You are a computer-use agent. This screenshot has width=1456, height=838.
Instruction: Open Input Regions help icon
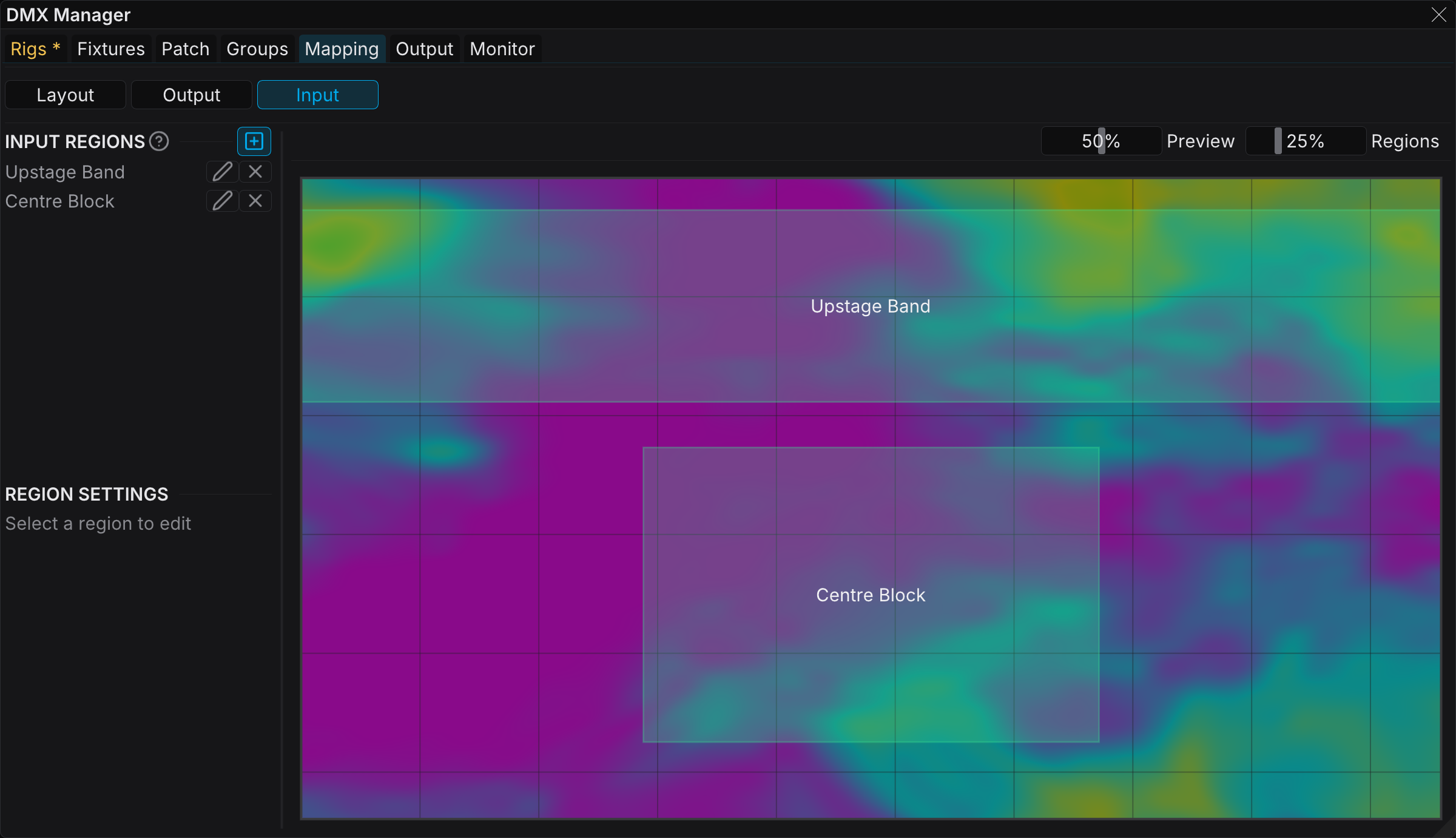pos(159,141)
